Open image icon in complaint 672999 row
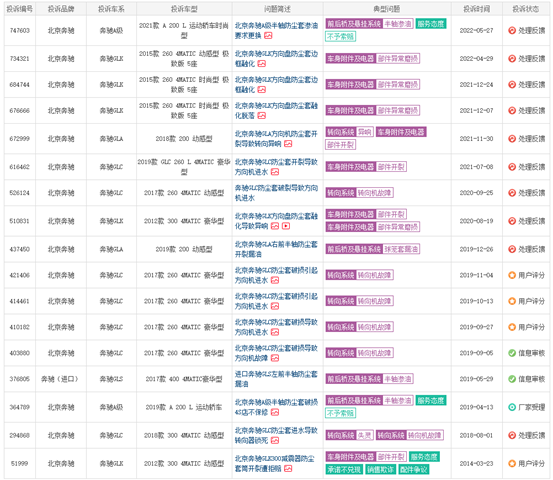553x480 pixels. (x=288, y=144)
